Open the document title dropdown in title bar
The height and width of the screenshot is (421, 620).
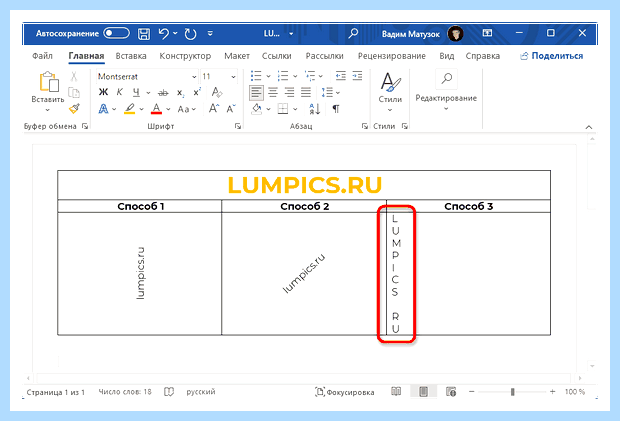(x=291, y=34)
